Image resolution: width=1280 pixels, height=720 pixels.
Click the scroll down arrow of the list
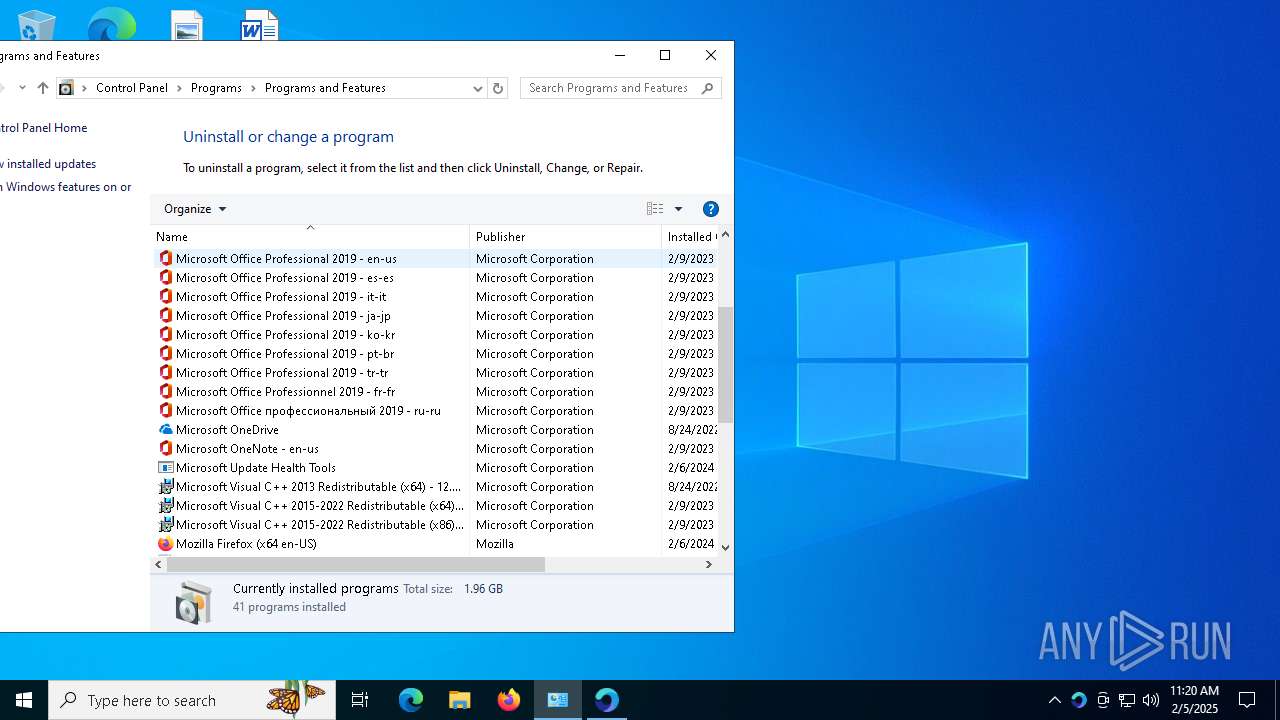[x=726, y=547]
